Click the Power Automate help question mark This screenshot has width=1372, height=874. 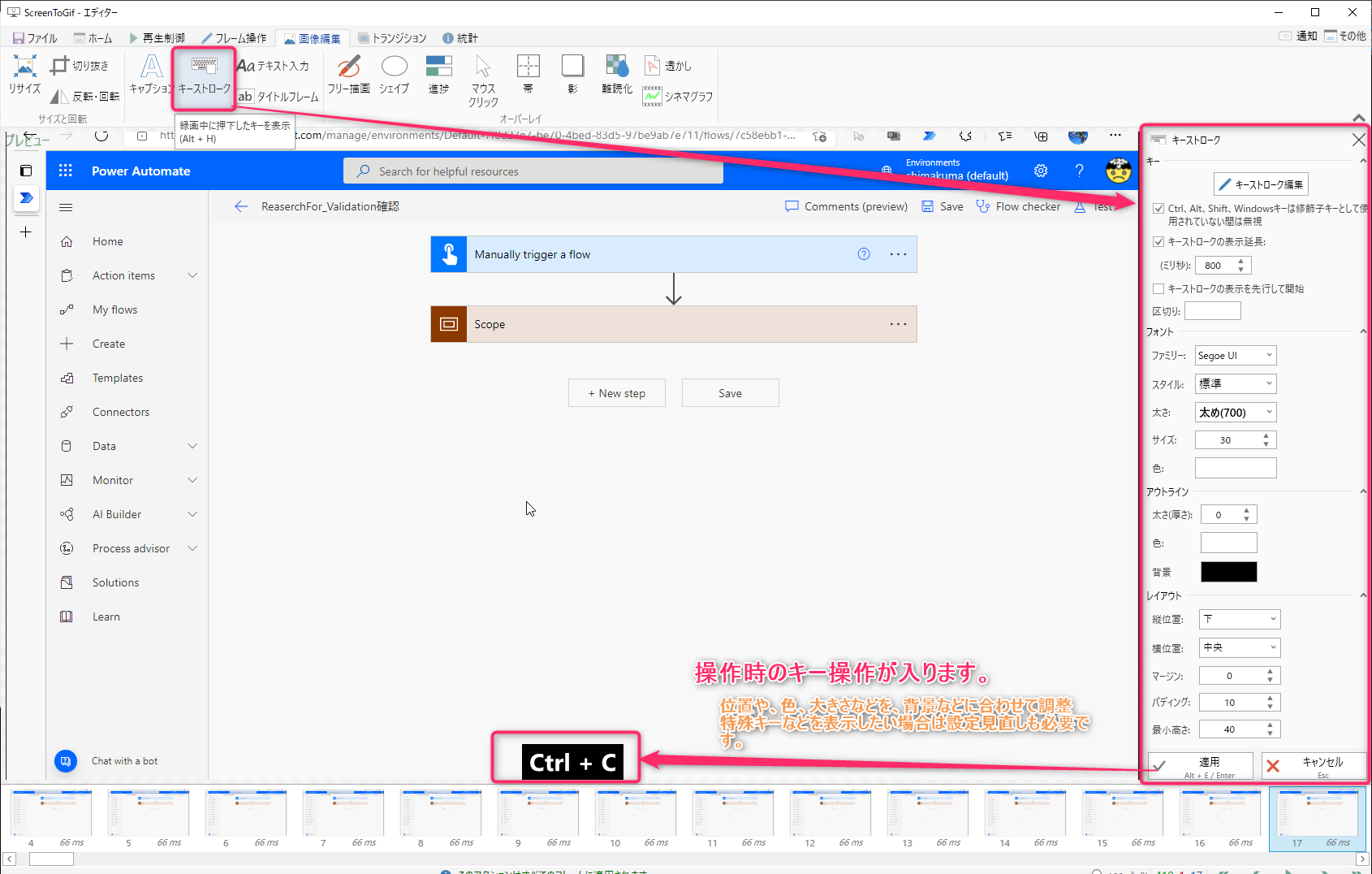pos(1079,171)
